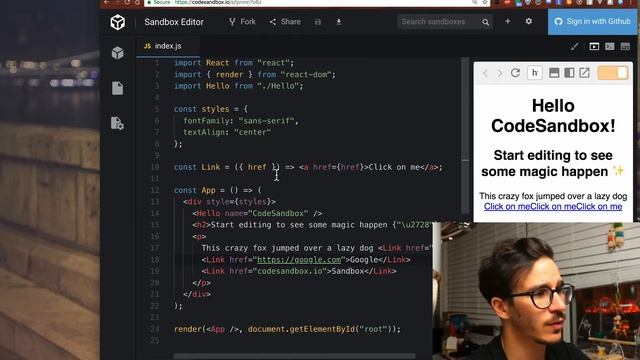Viewport: 640px width, 360px height.
Task: Open preferences via the gear icon
Action: 529,21
